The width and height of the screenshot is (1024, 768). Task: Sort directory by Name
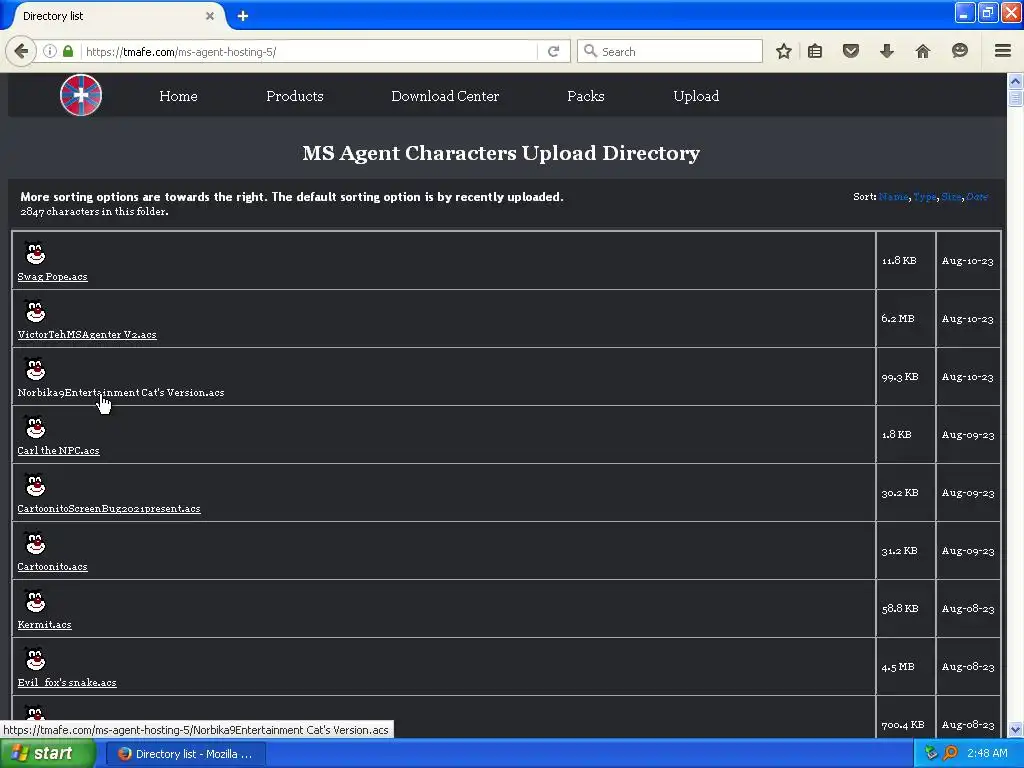coord(893,197)
